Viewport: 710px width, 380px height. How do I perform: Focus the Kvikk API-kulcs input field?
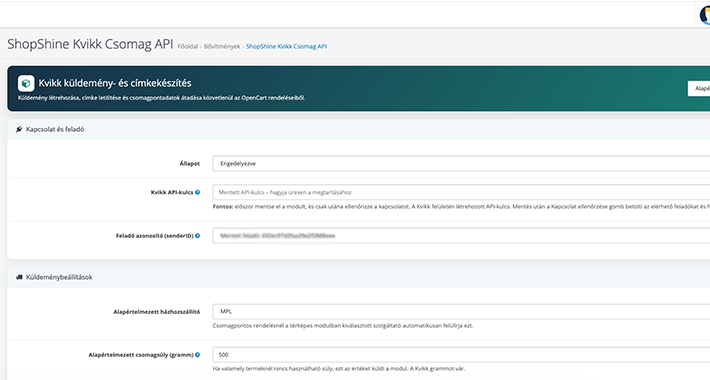click(461, 192)
